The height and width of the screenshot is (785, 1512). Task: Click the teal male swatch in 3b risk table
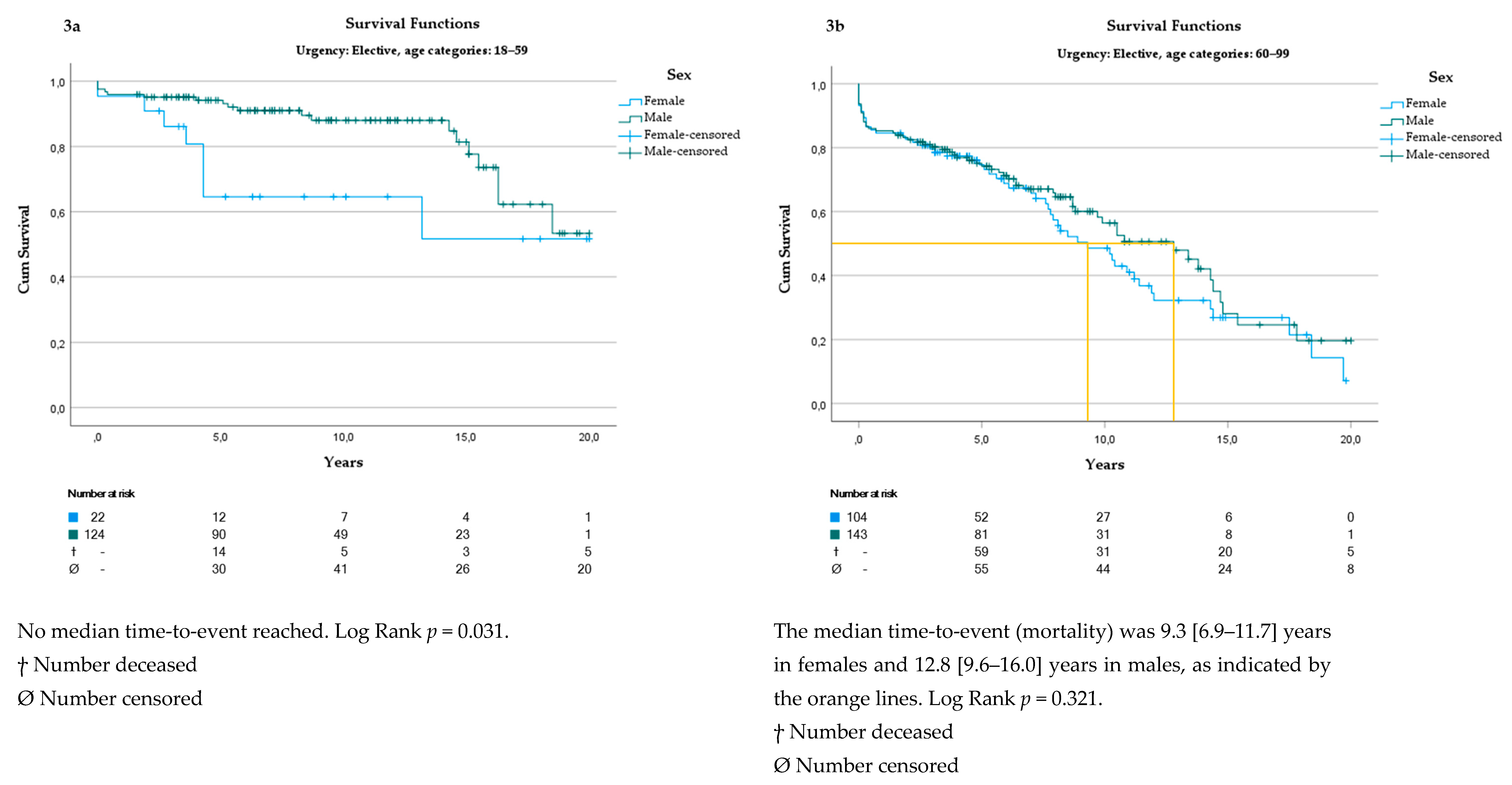(x=835, y=534)
